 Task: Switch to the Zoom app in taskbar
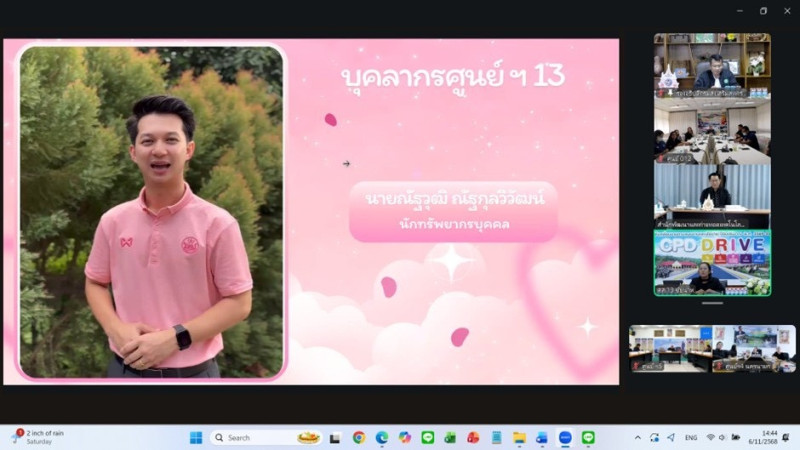[x=565, y=438]
